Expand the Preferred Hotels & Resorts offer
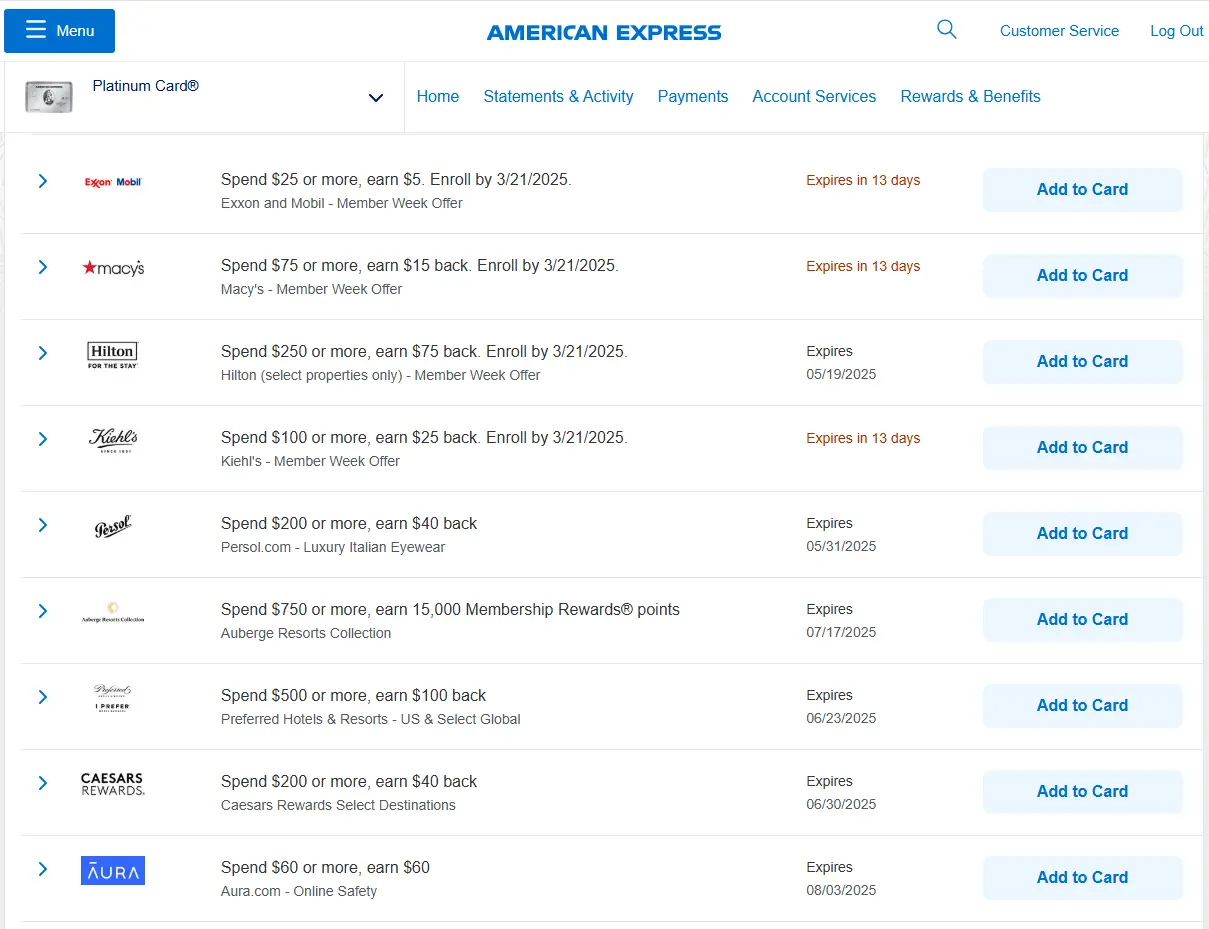The height and width of the screenshot is (929, 1209). 43,697
